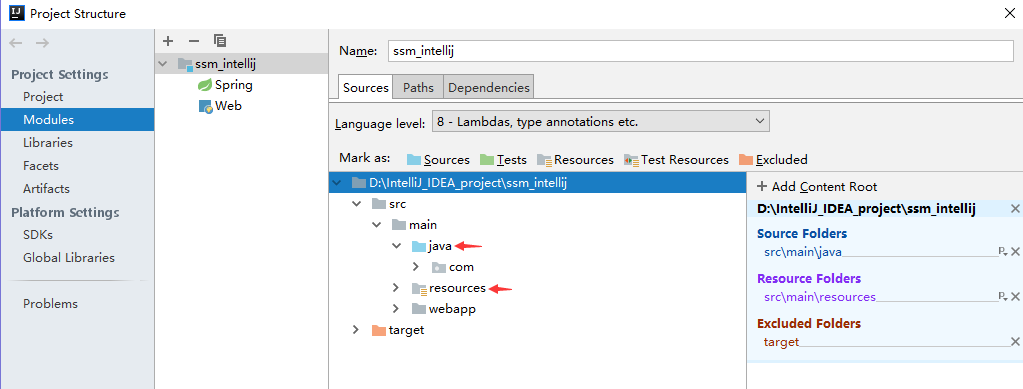Mark as Tests folder icon
This screenshot has height=389, width=1023.
point(487,160)
